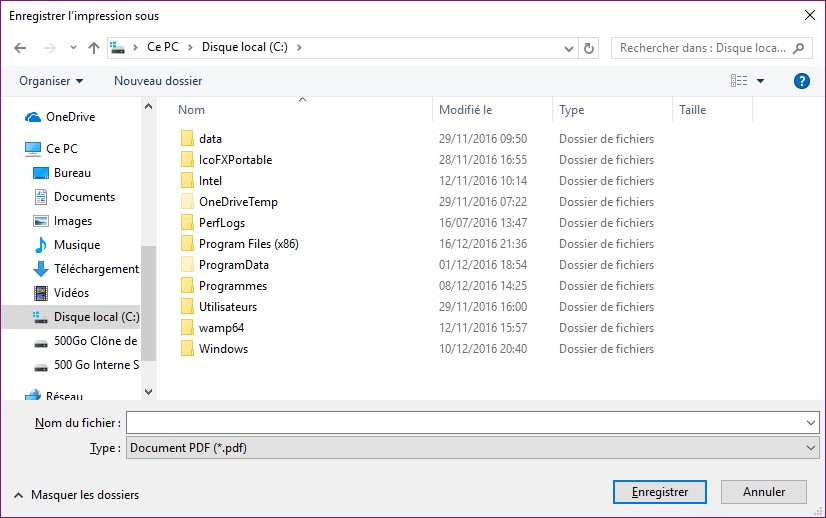Select the ProgramData folder icon
This screenshot has width=826, height=518.
coord(187,265)
